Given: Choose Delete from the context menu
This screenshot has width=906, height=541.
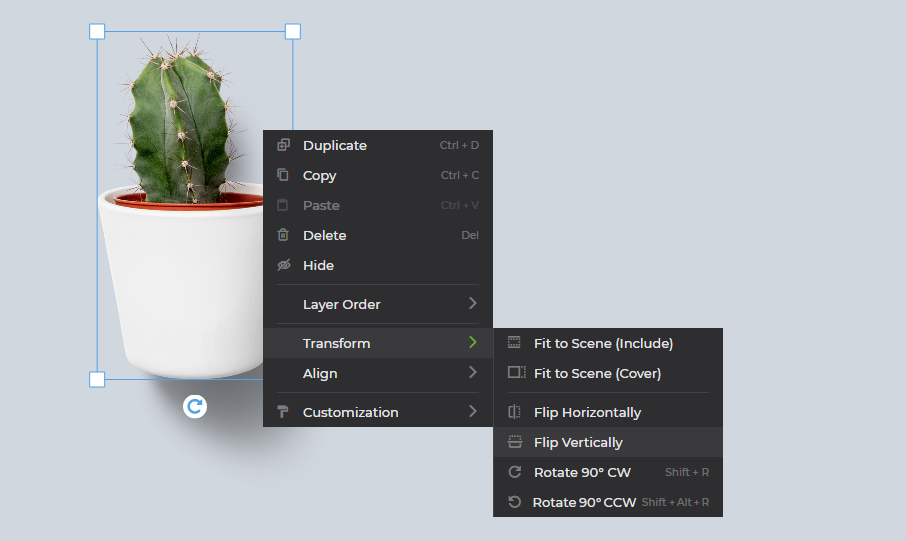Looking at the screenshot, I should click(x=378, y=235).
